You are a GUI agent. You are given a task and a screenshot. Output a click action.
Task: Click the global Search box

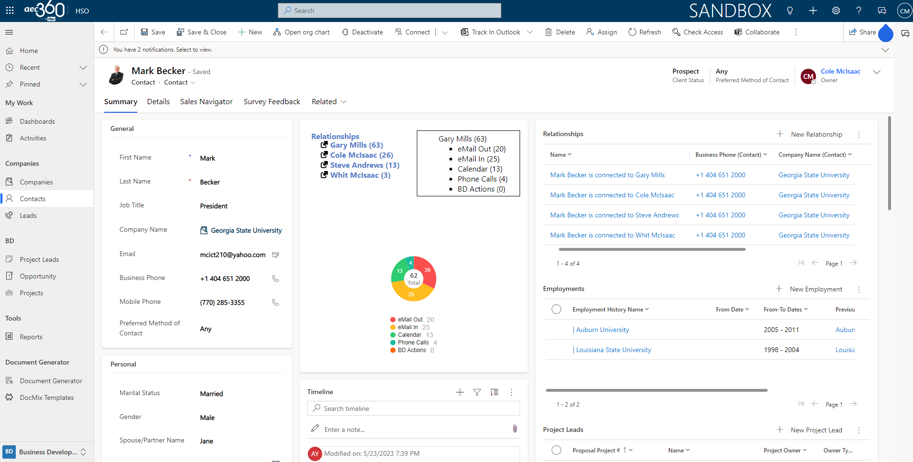click(390, 10)
